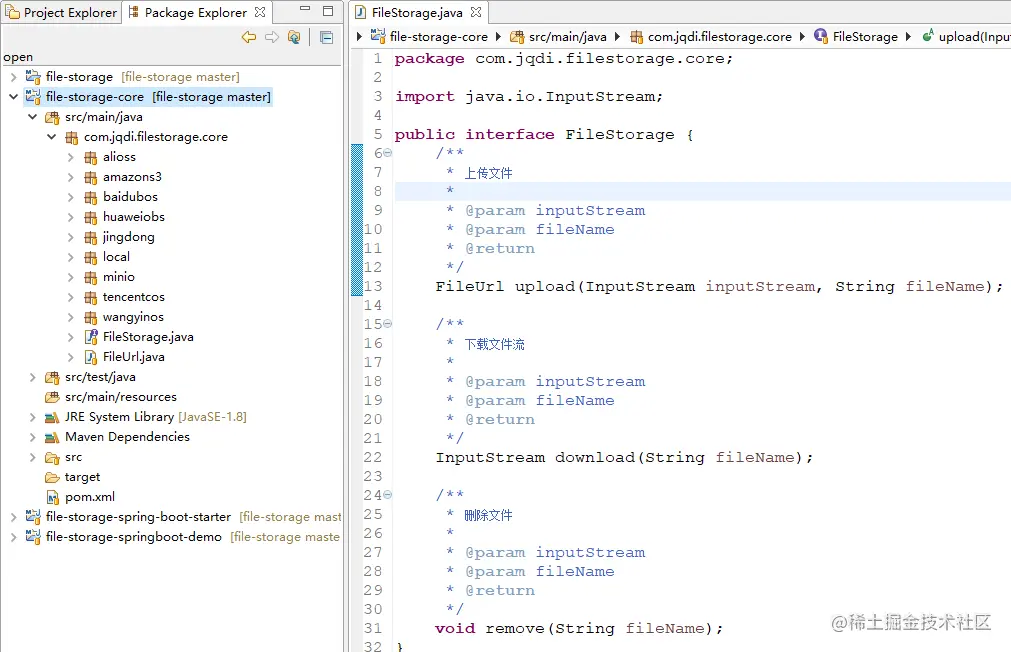
Task: Click the huaweiobs package icon
Action: click(91, 217)
